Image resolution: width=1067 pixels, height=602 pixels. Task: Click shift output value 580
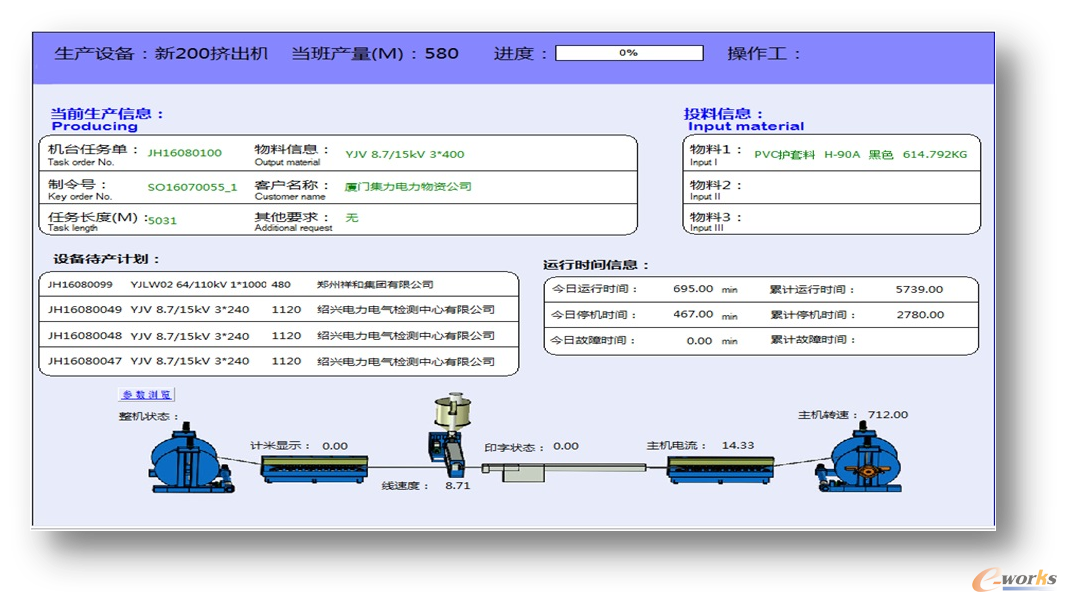(x=442, y=53)
